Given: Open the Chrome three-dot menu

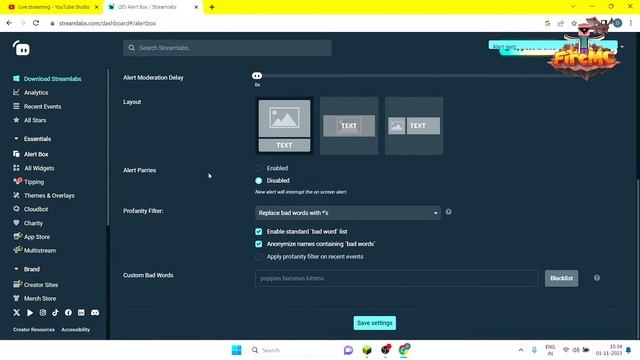Looking at the screenshot, I should click(x=631, y=23).
